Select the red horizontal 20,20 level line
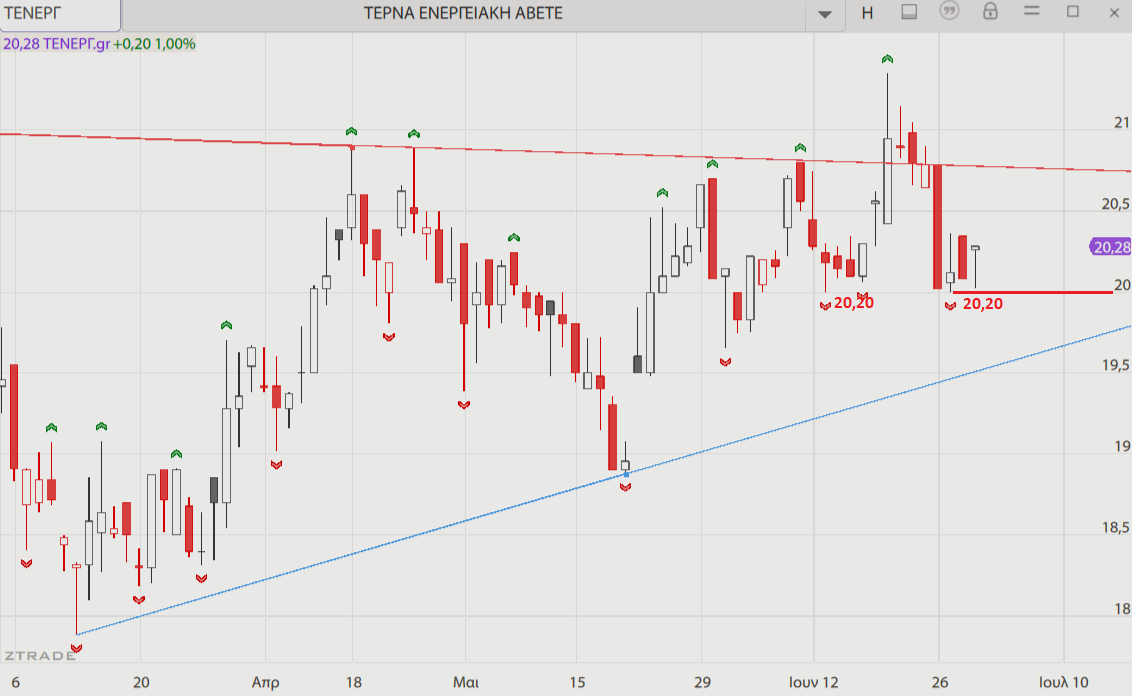The width and height of the screenshot is (1132, 696). click(x=1032, y=292)
